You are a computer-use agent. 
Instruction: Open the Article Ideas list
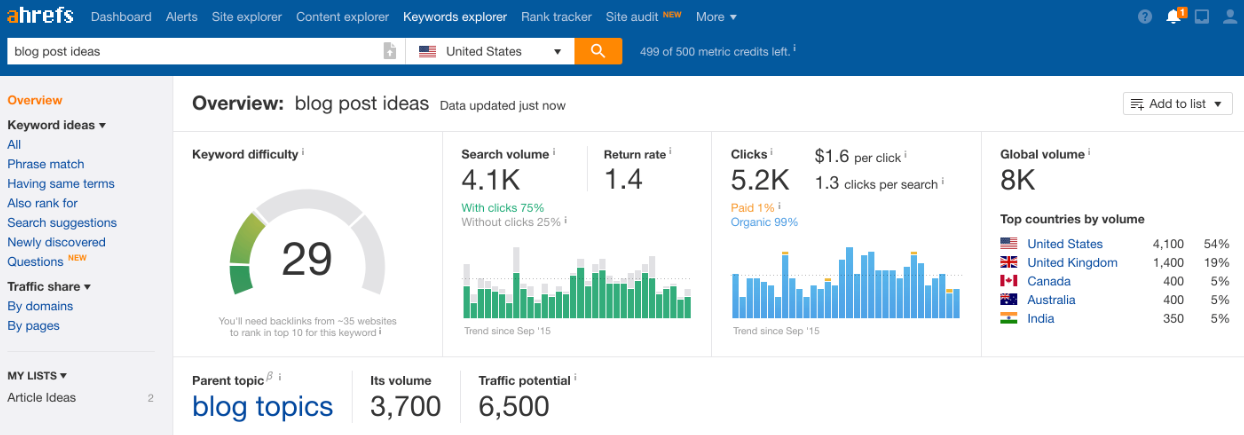tap(41, 397)
